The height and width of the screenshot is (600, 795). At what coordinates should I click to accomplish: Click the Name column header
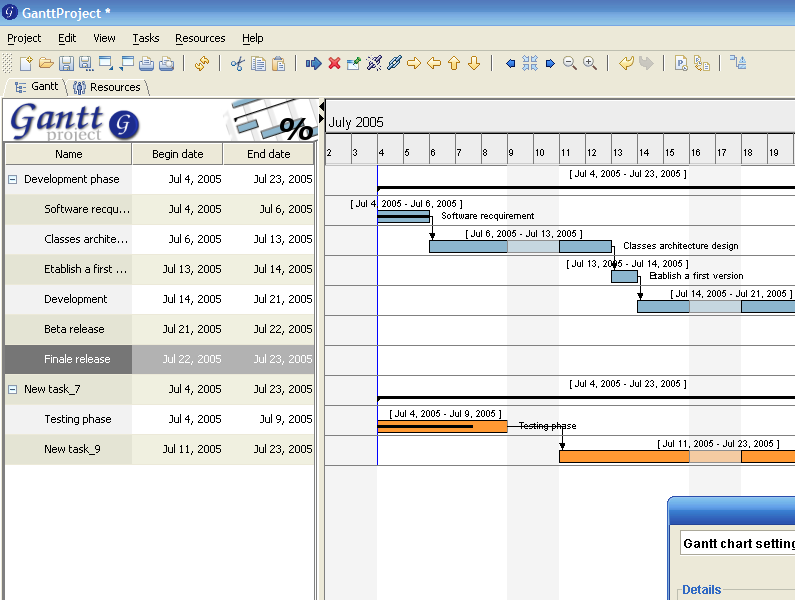pyautogui.click(x=68, y=154)
